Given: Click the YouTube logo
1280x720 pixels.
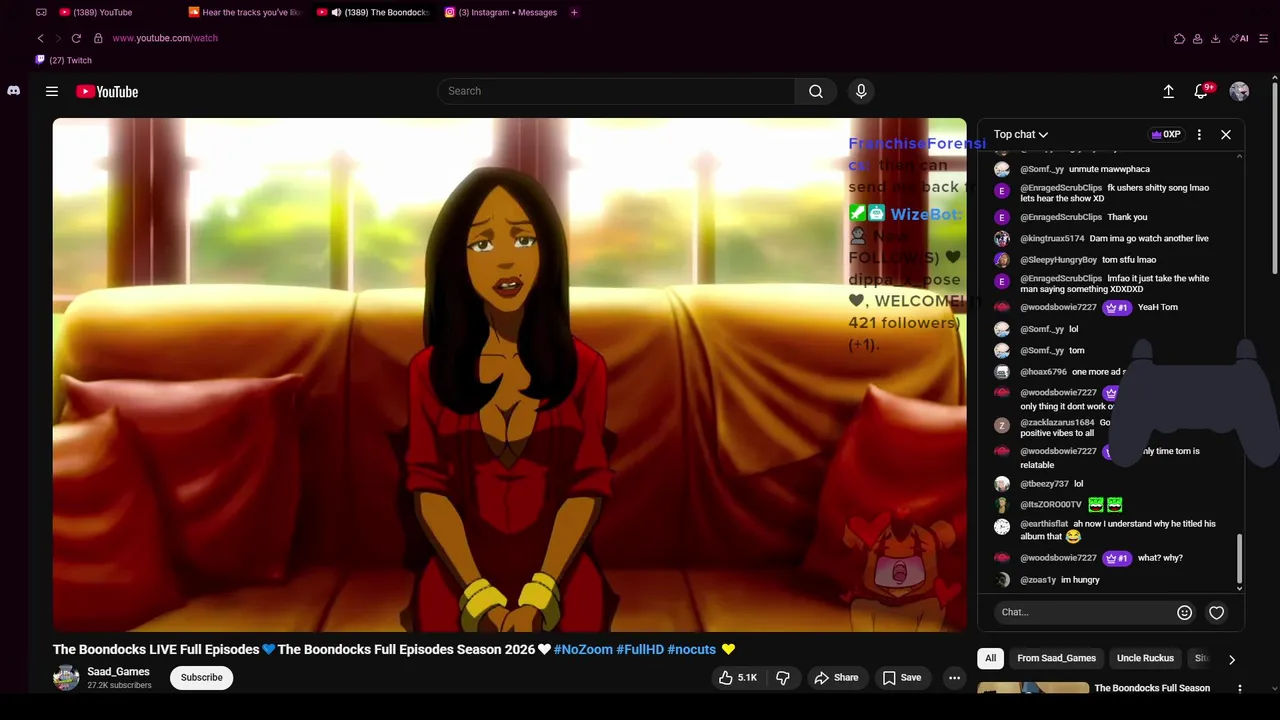Looking at the screenshot, I should point(107,91).
